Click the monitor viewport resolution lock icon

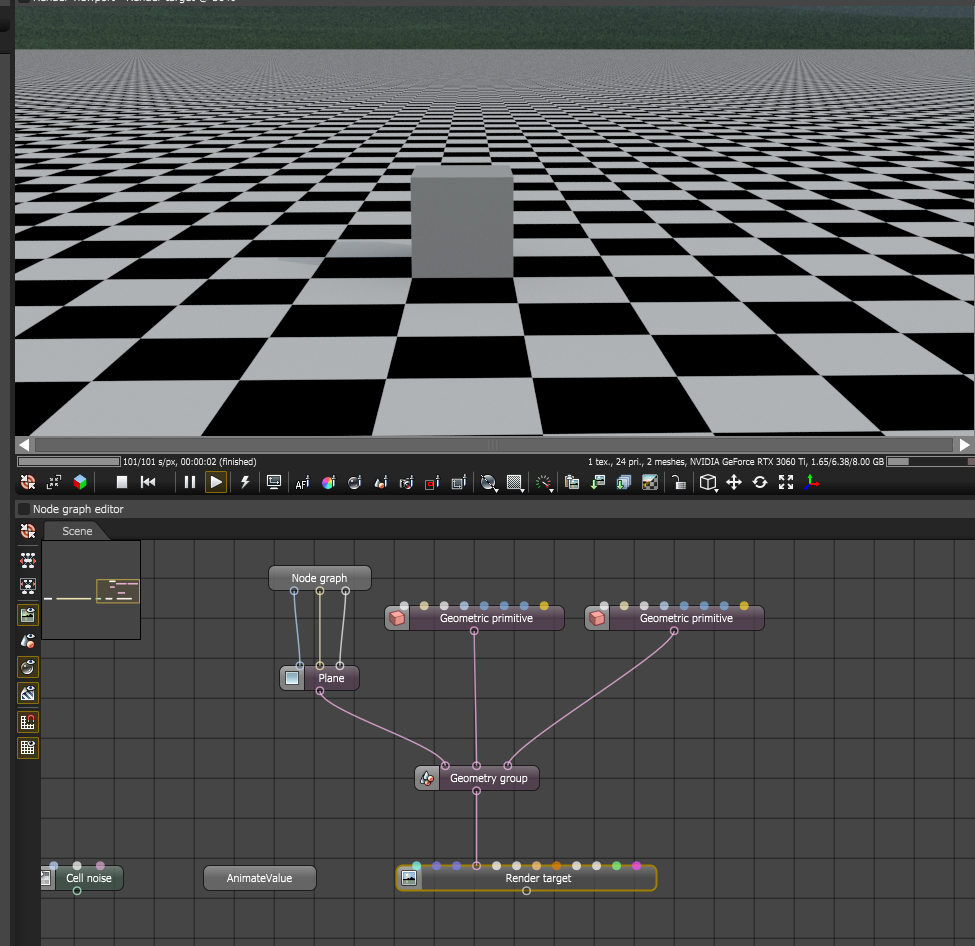274,482
